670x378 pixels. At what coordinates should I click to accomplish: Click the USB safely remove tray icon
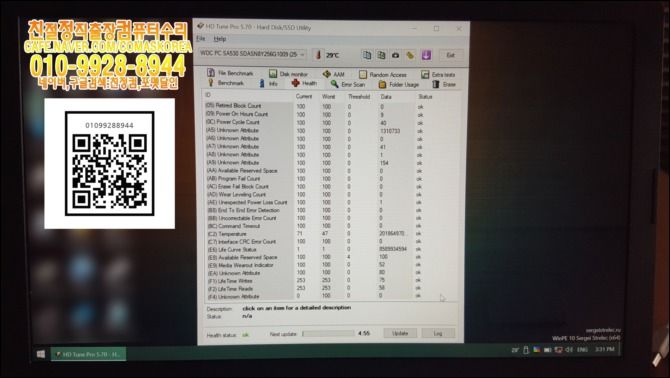point(526,350)
